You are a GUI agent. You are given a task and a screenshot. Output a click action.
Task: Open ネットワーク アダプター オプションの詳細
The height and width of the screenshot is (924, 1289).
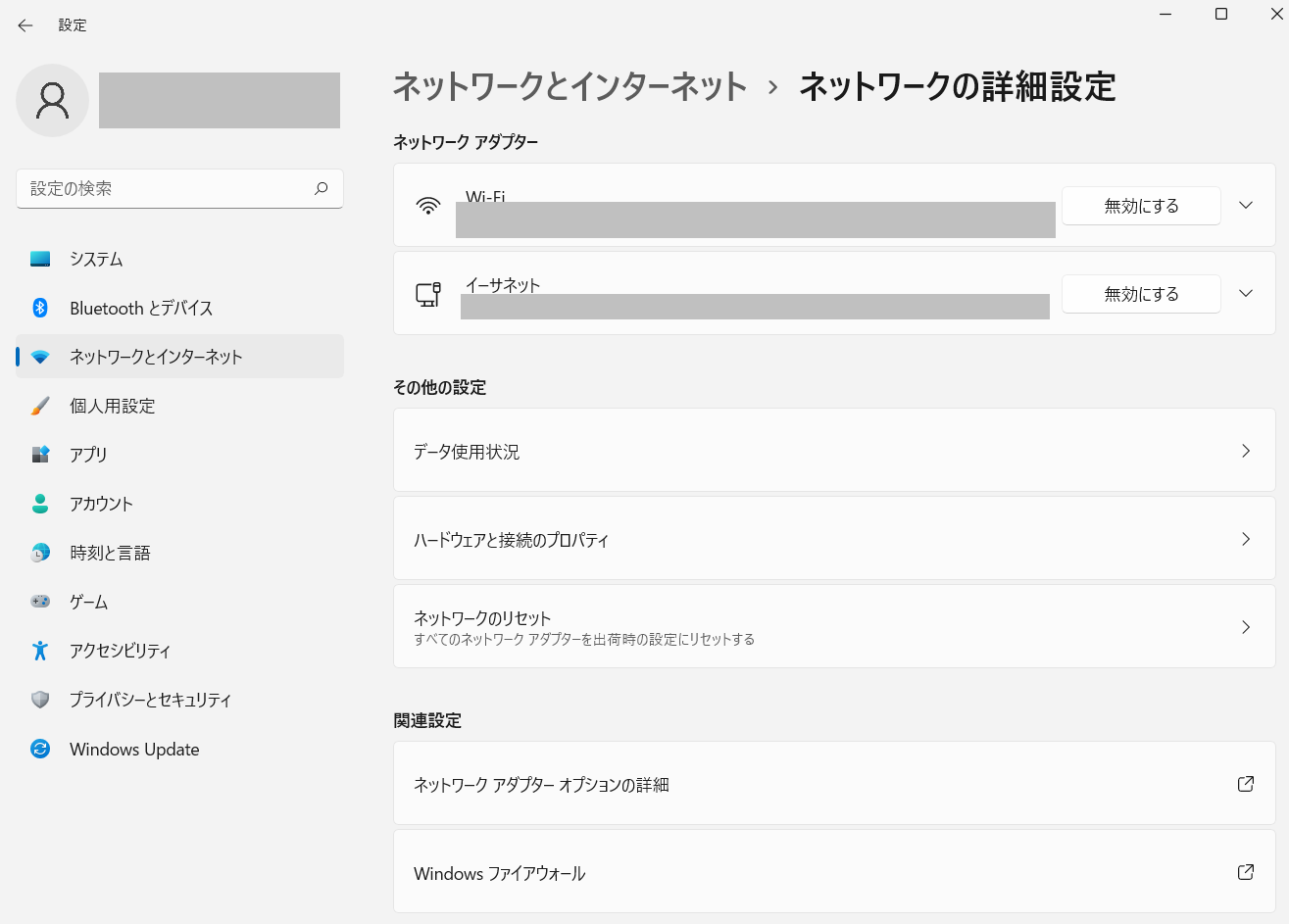834,783
